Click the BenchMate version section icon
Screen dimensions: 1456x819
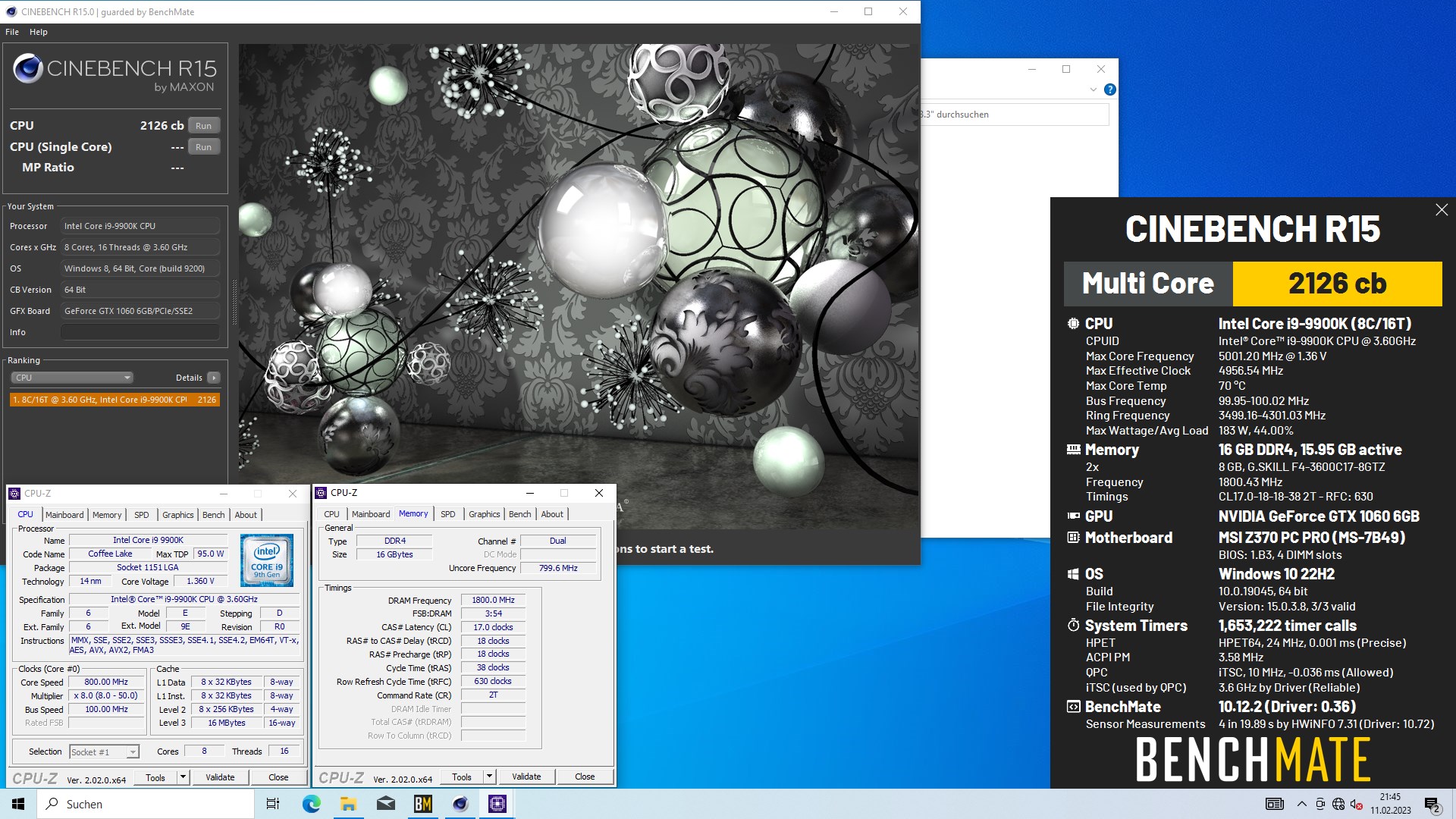[1073, 707]
